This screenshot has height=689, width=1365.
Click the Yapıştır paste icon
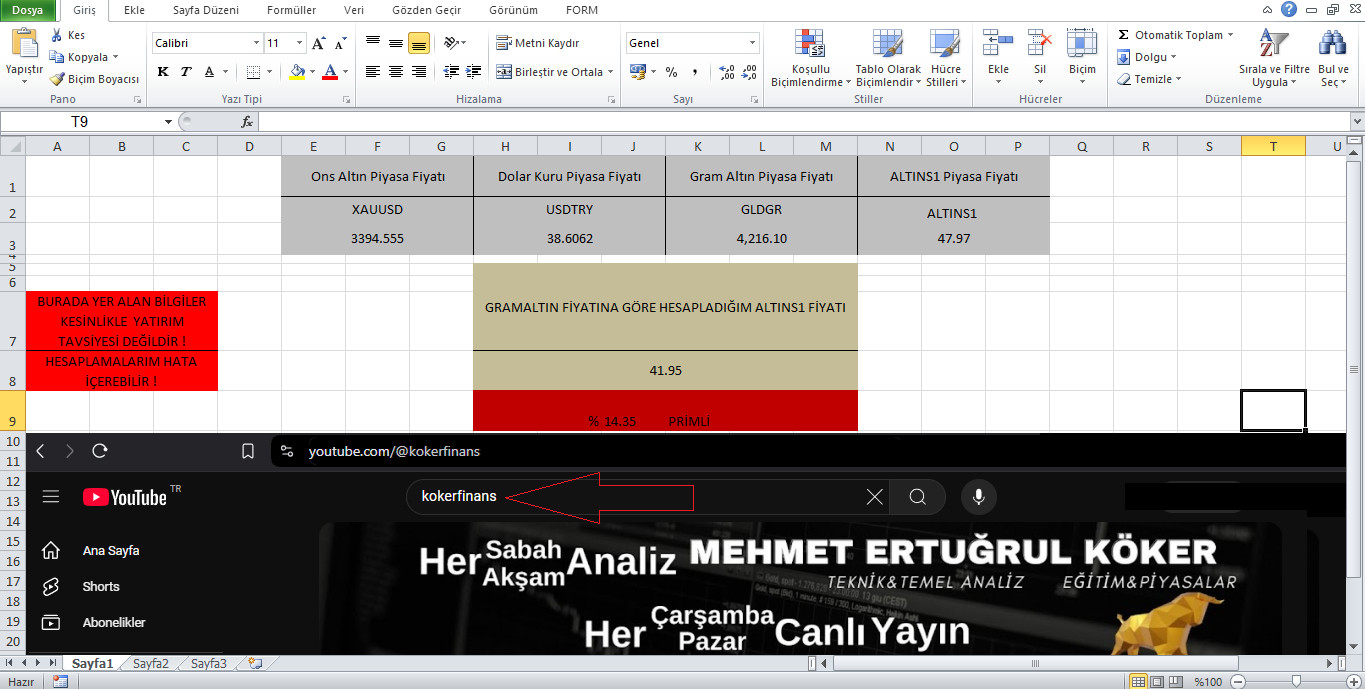click(24, 45)
